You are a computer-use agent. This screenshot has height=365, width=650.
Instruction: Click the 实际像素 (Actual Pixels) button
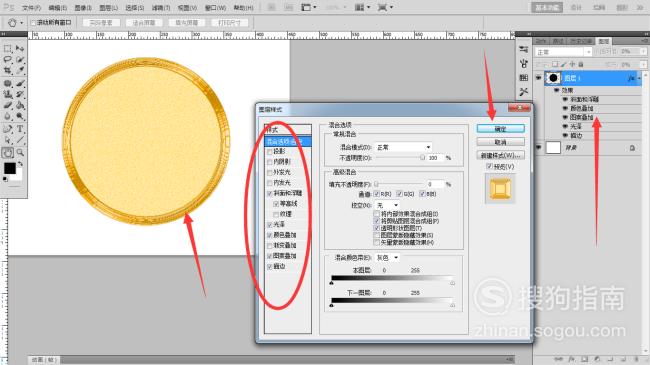pos(101,23)
